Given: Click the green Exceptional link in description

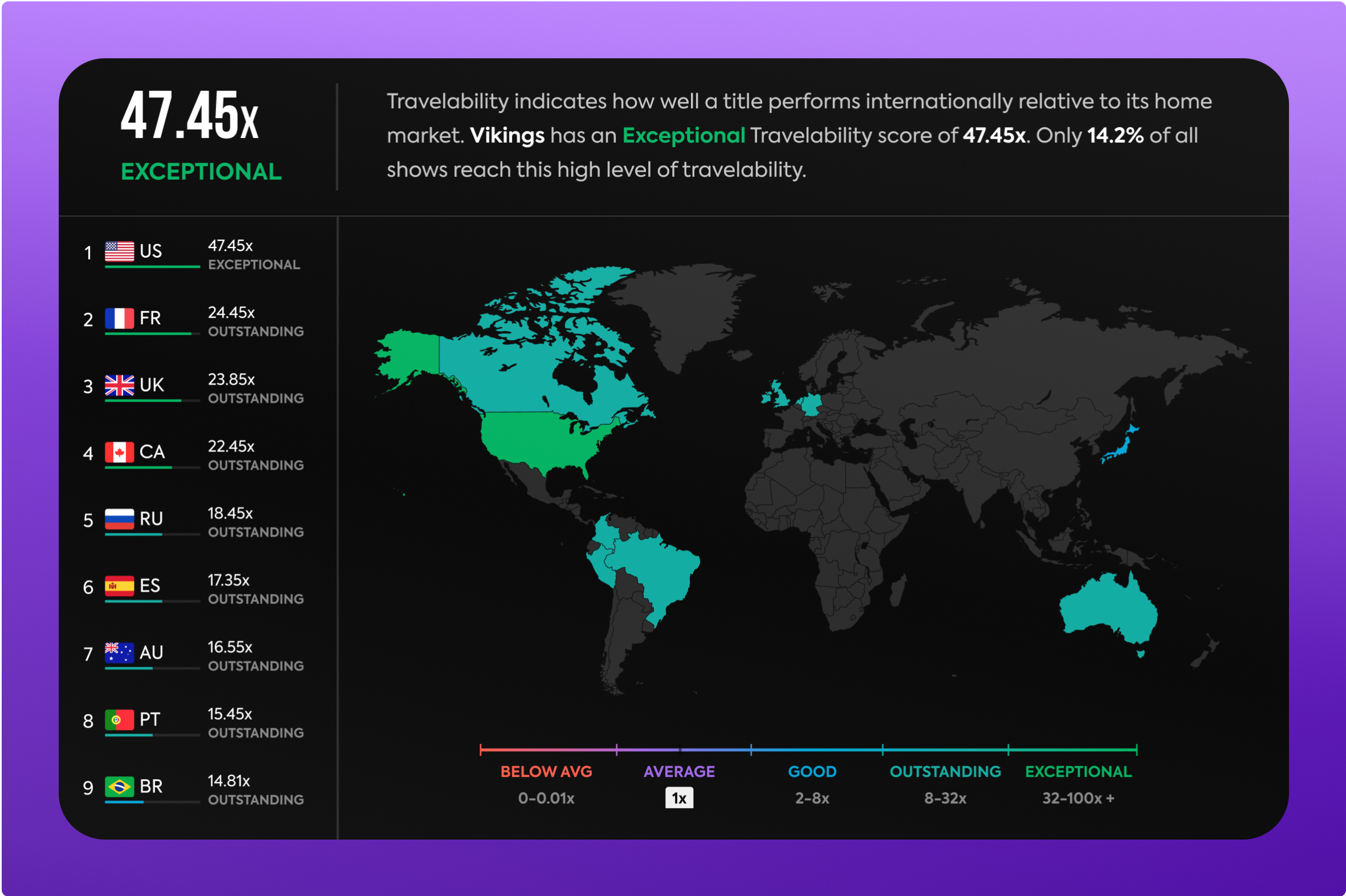Looking at the screenshot, I should tap(684, 136).
